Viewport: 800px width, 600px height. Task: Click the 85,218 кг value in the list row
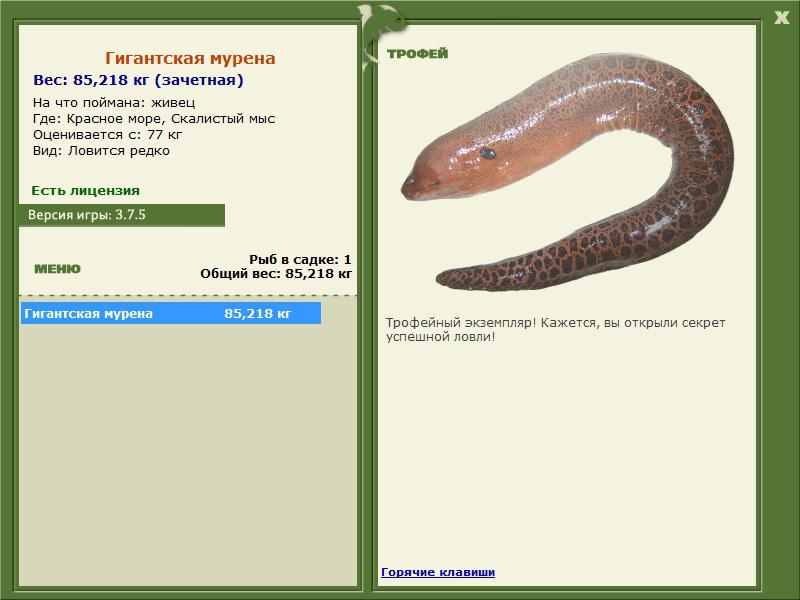[258, 313]
